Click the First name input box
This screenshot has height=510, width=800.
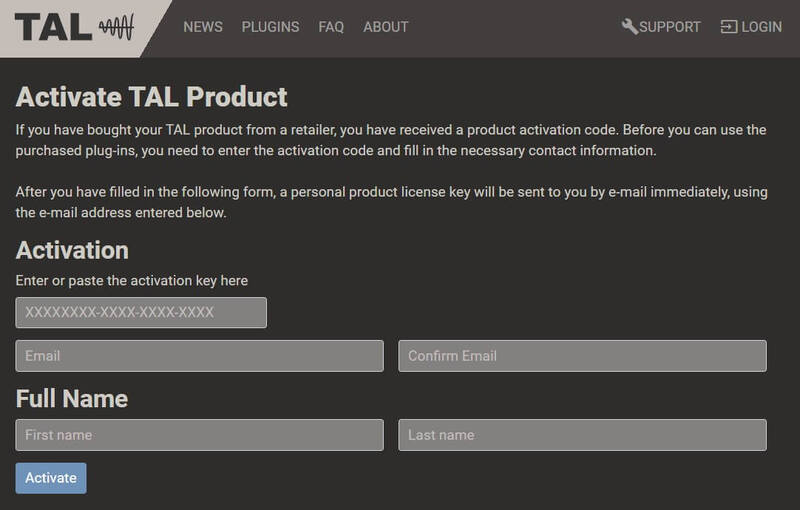point(199,435)
